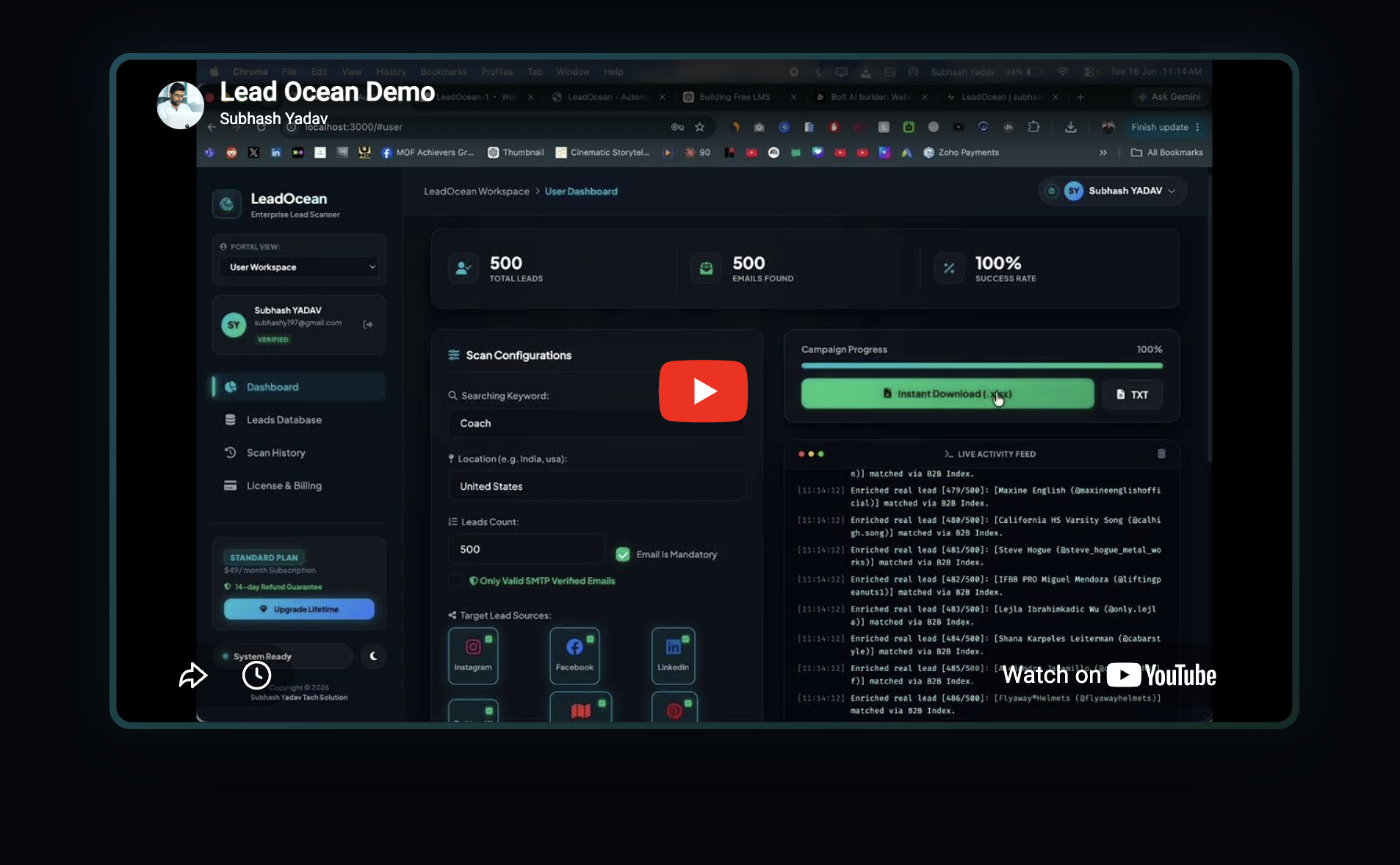Toggle the Instagram lead source
1400x865 pixels.
(473, 656)
